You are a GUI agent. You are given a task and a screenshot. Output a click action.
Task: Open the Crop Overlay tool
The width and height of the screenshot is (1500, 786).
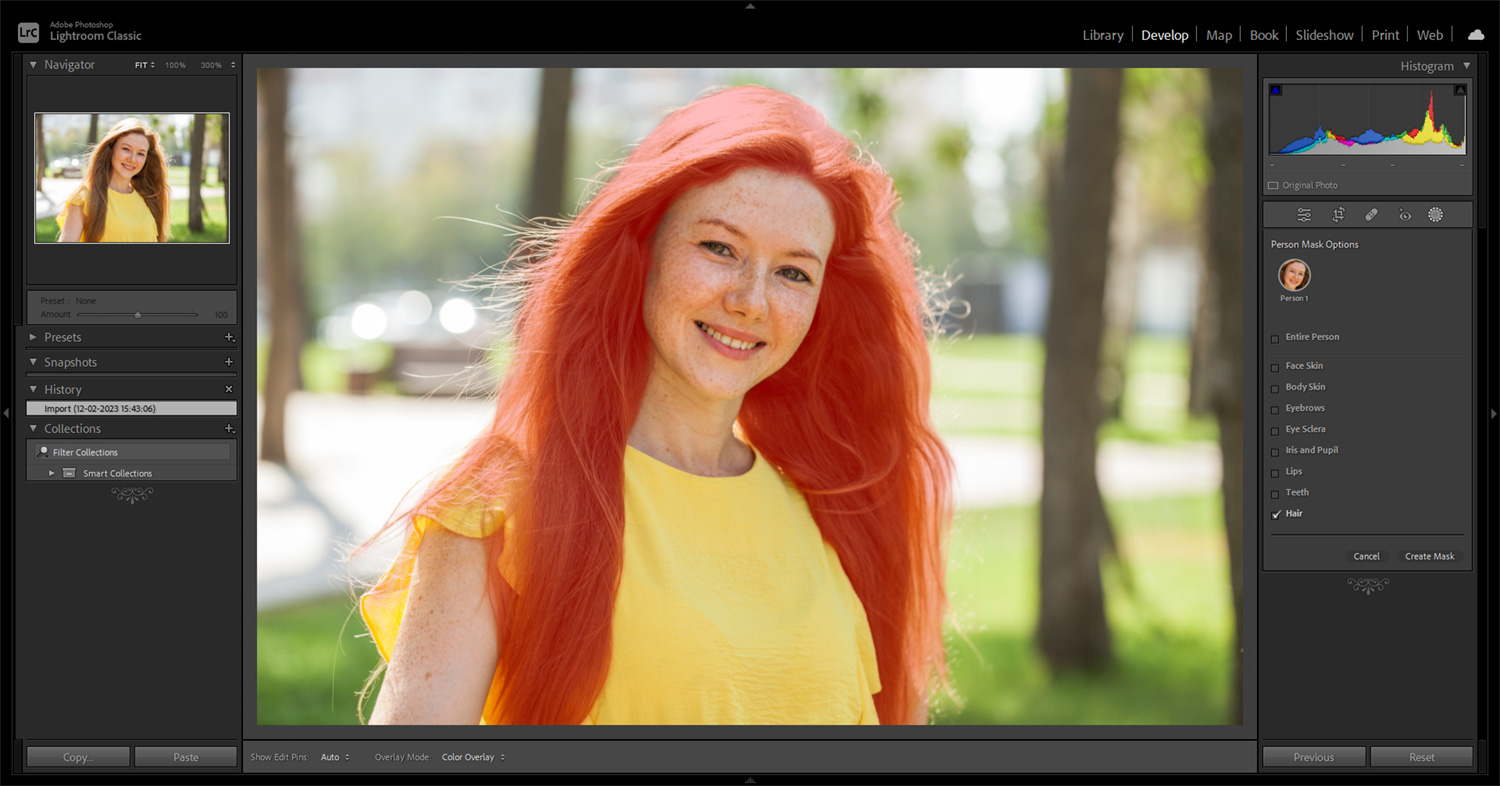click(1338, 214)
